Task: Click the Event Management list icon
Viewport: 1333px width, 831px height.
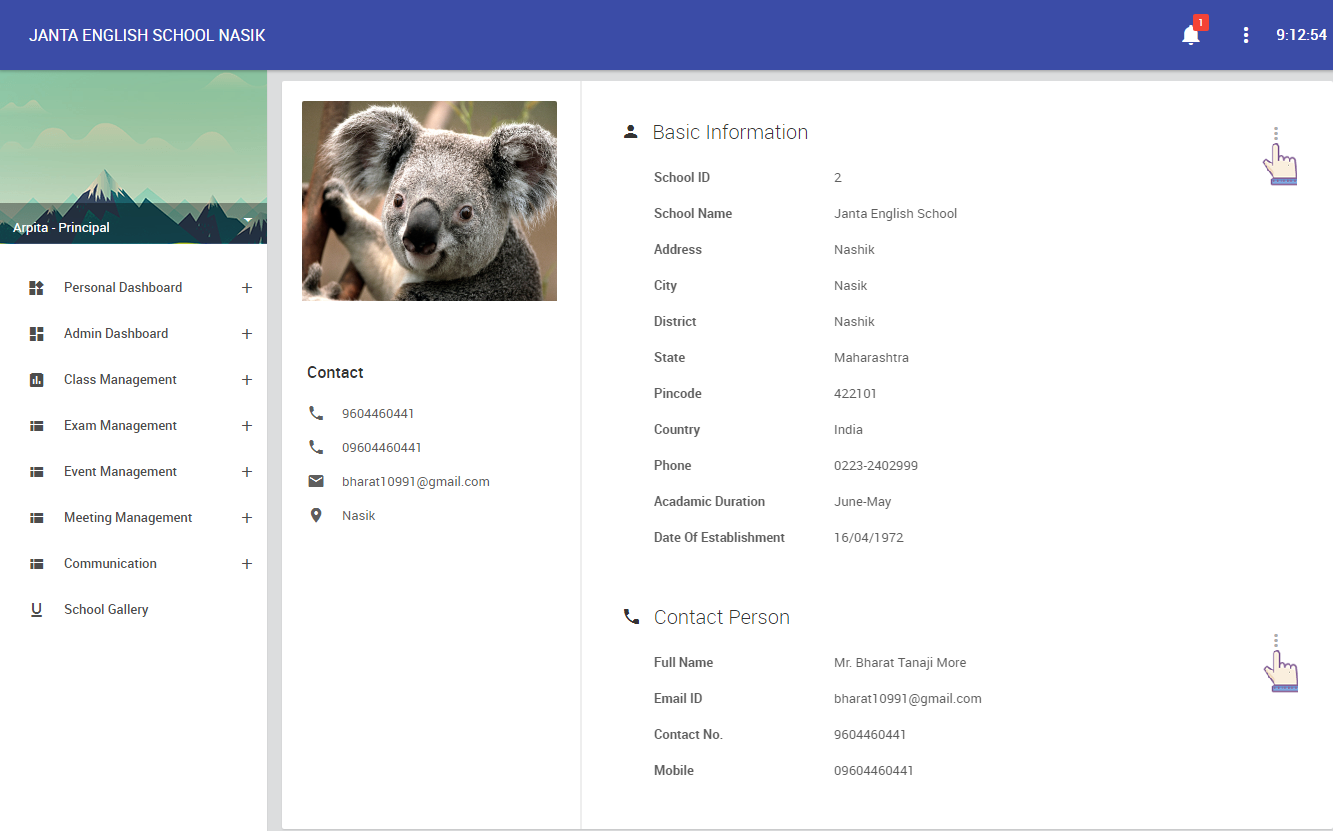Action: tap(37, 472)
